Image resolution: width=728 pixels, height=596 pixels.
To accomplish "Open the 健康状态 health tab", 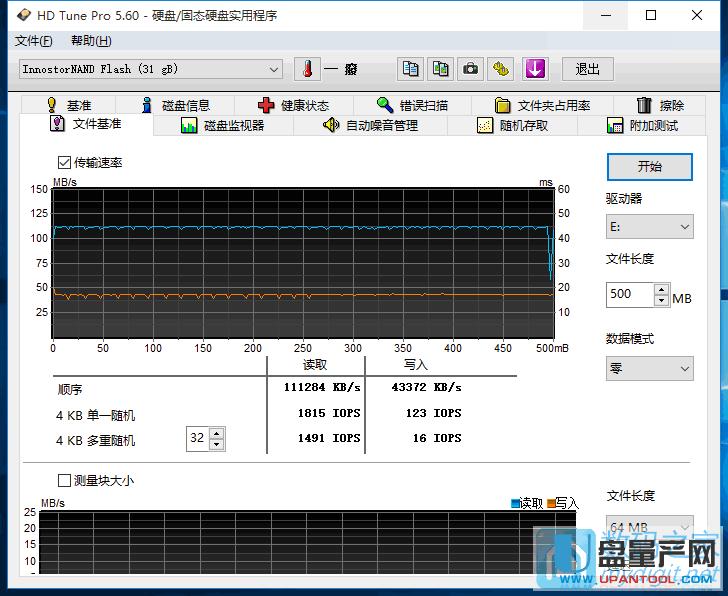I will pyautogui.click(x=293, y=105).
